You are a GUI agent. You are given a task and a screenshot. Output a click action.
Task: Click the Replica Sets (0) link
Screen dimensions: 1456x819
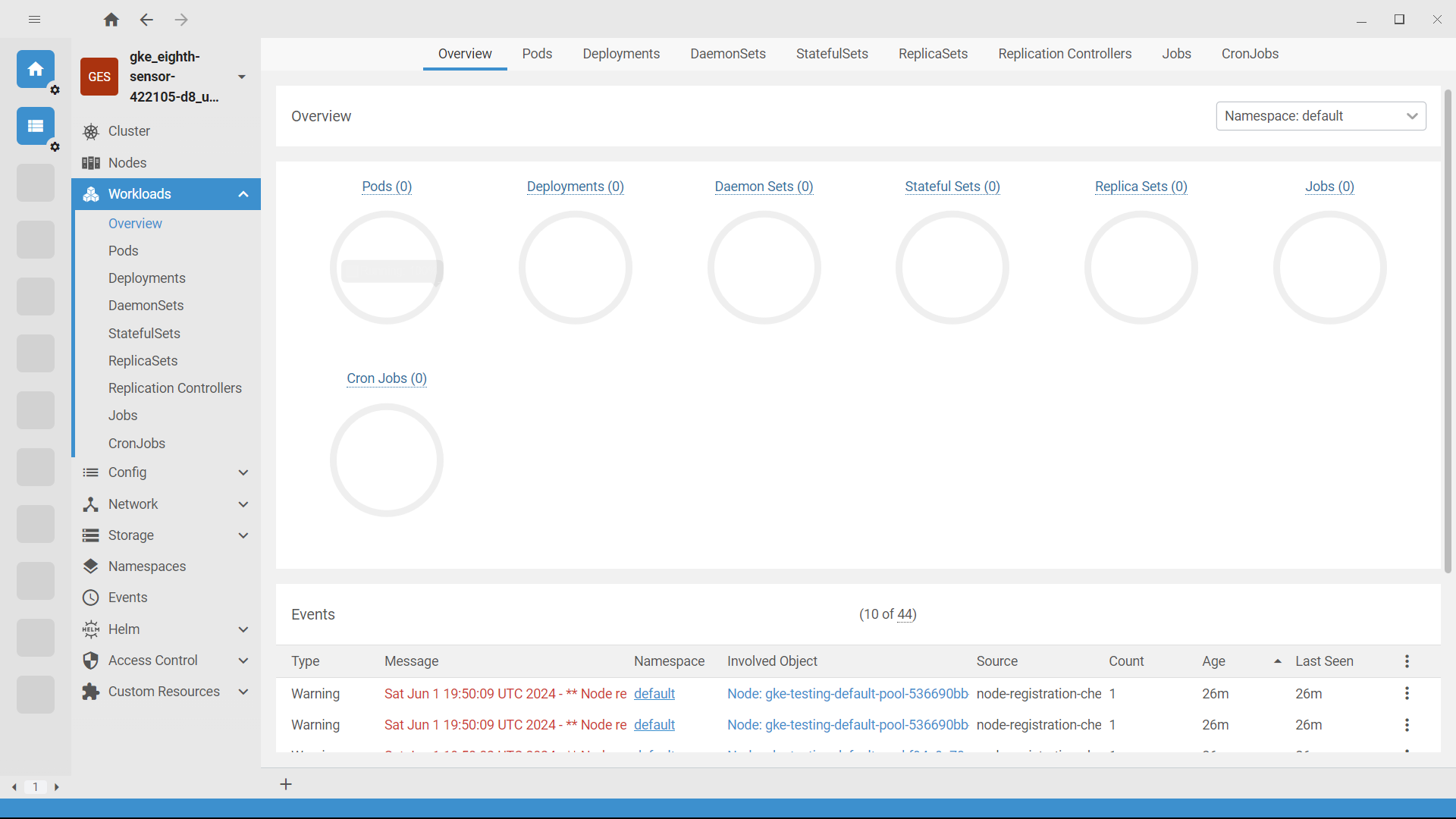(x=1141, y=186)
